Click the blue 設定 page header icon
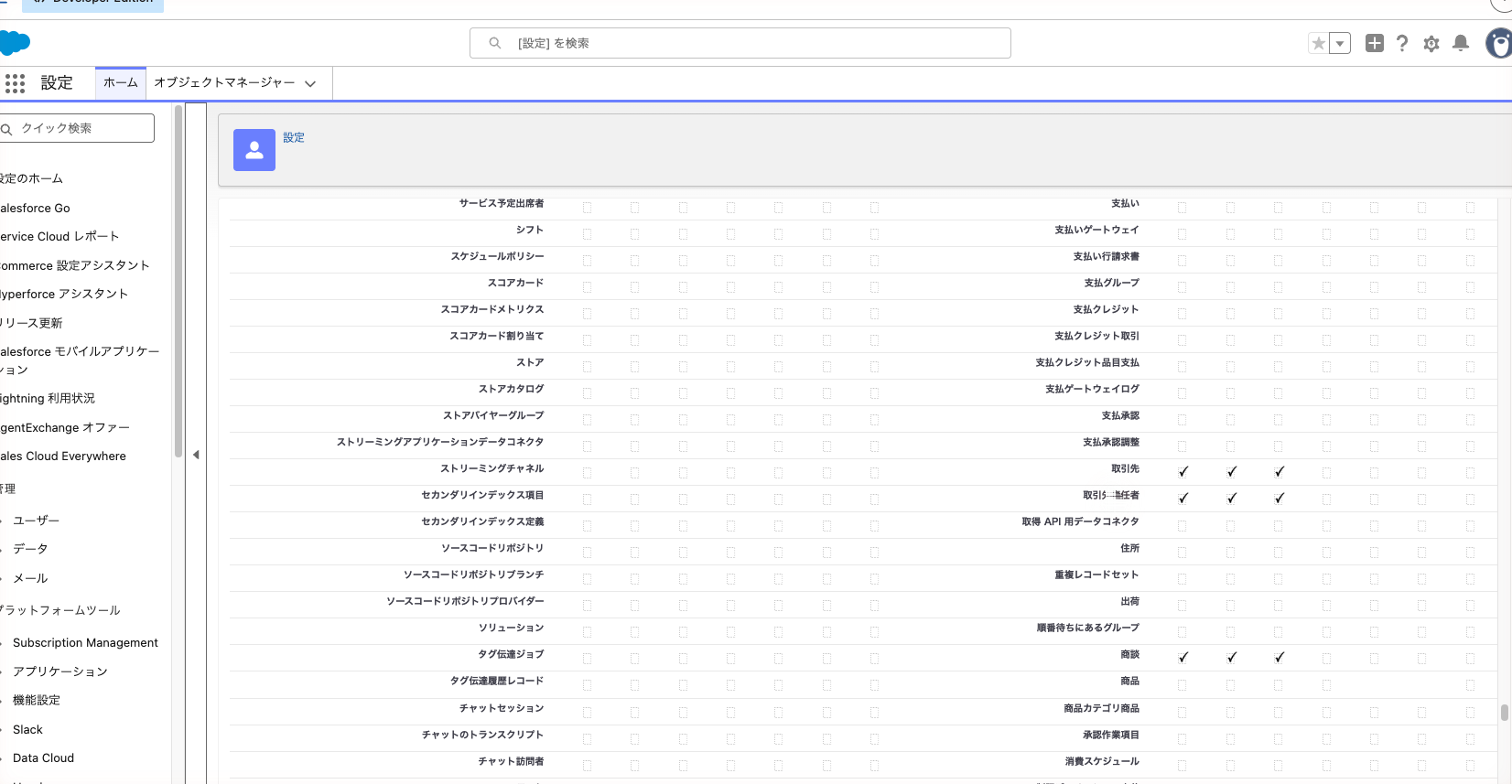1512x784 pixels. click(x=254, y=150)
